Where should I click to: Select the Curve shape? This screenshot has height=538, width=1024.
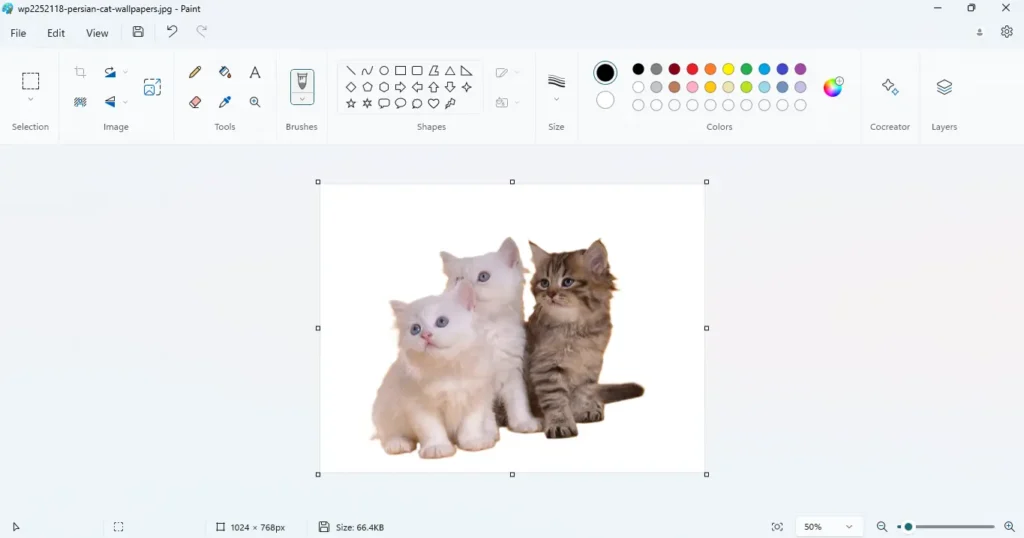367,71
